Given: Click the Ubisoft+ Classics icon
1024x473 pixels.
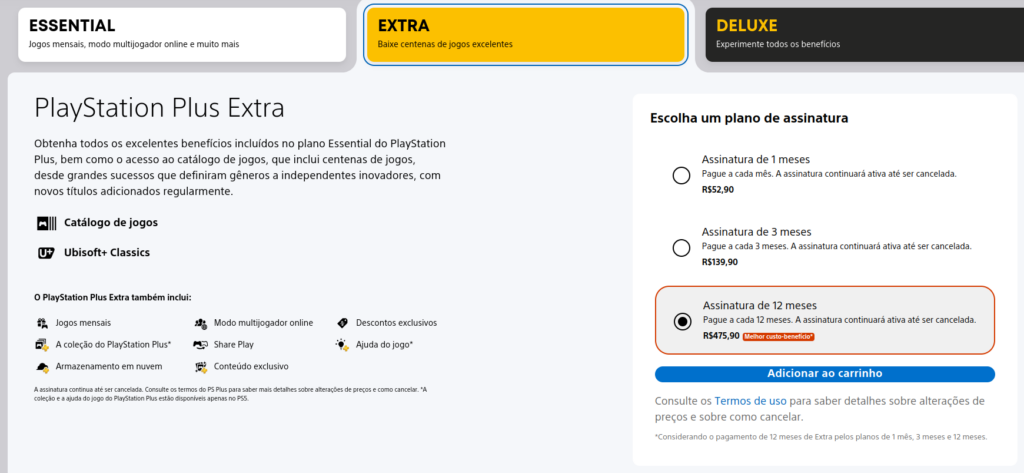Looking at the screenshot, I should pos(45,253).
